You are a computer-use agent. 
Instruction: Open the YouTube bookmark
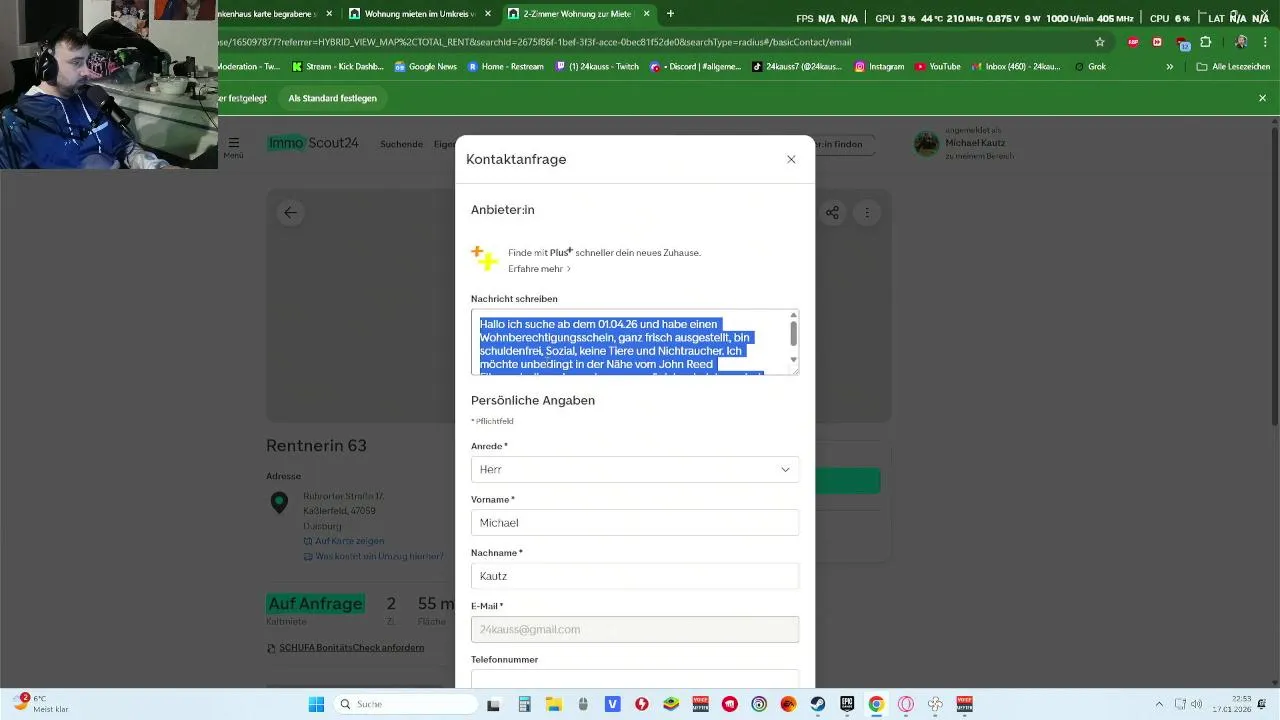(x=937, y=67)
